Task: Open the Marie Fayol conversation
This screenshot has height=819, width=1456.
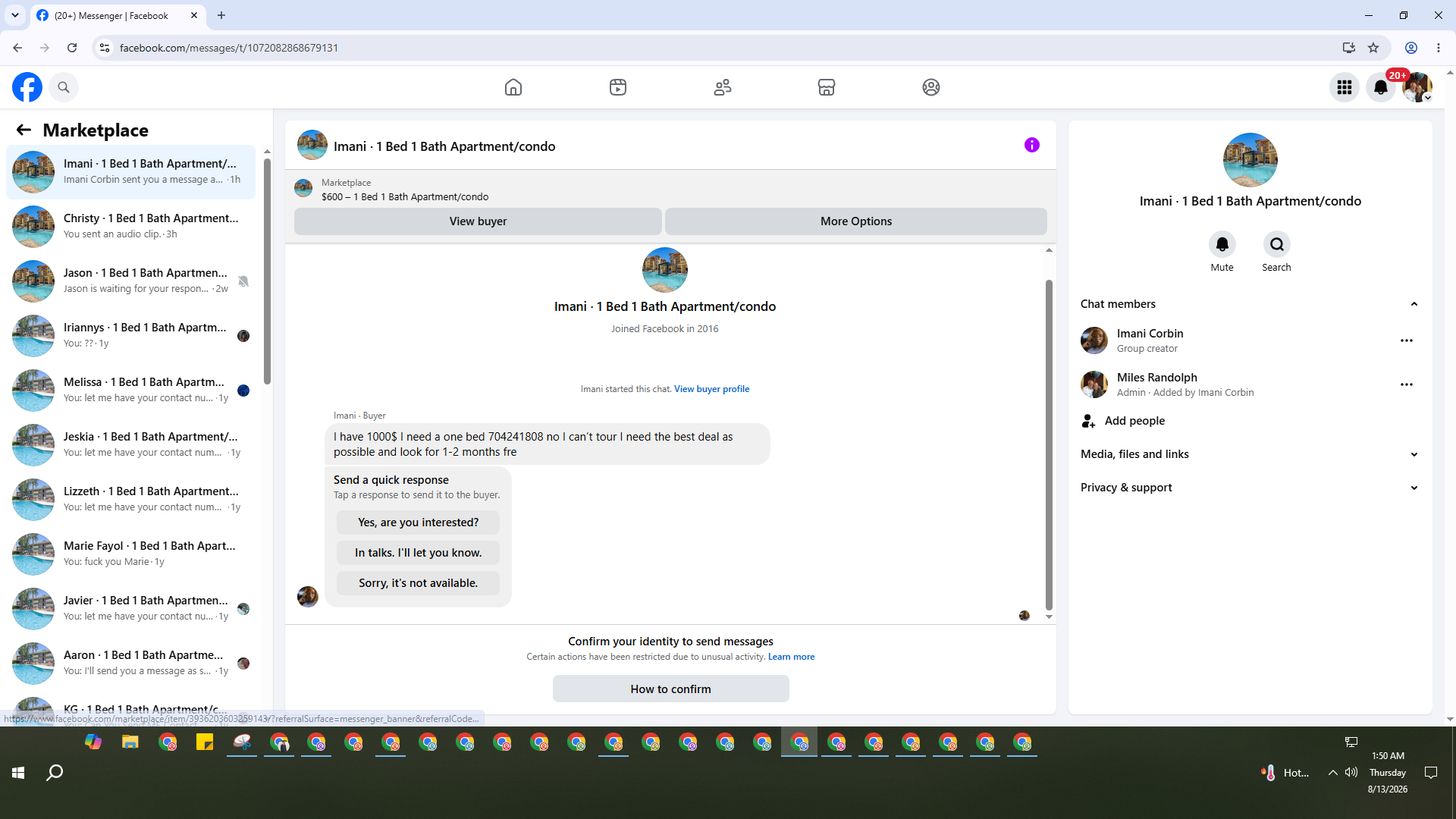Action: [131, 554]
